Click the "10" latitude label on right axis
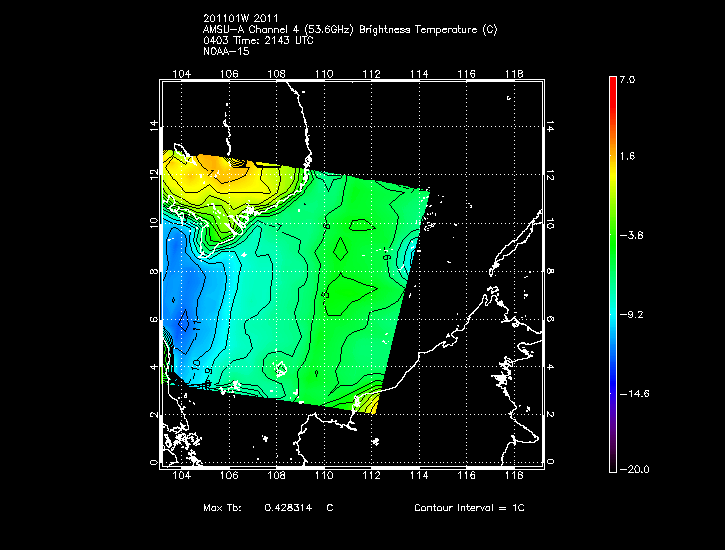725x550 pixels. pyautogui.click(x=550, y=224)
